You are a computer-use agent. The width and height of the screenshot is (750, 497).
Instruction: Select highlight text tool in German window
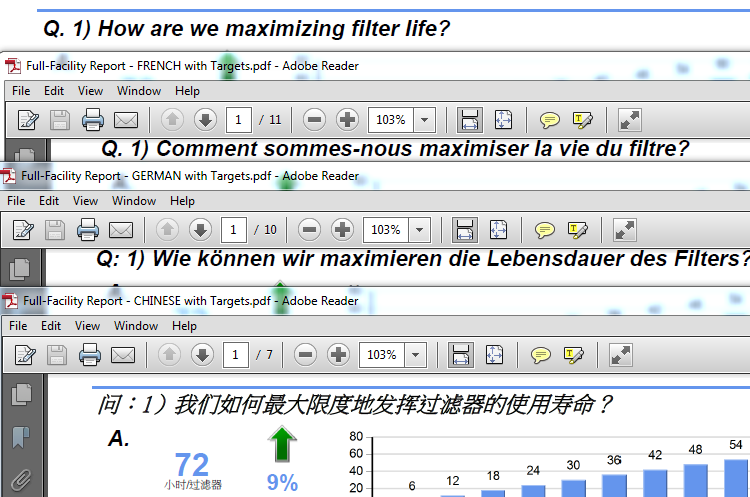pos(578,230)
